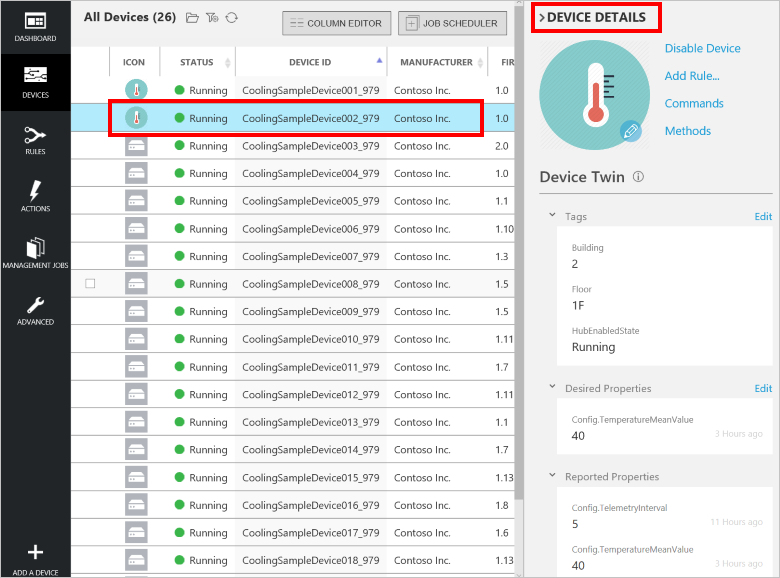Edit the device image with pencil icon
780x578 pixels.
point(630,131)
